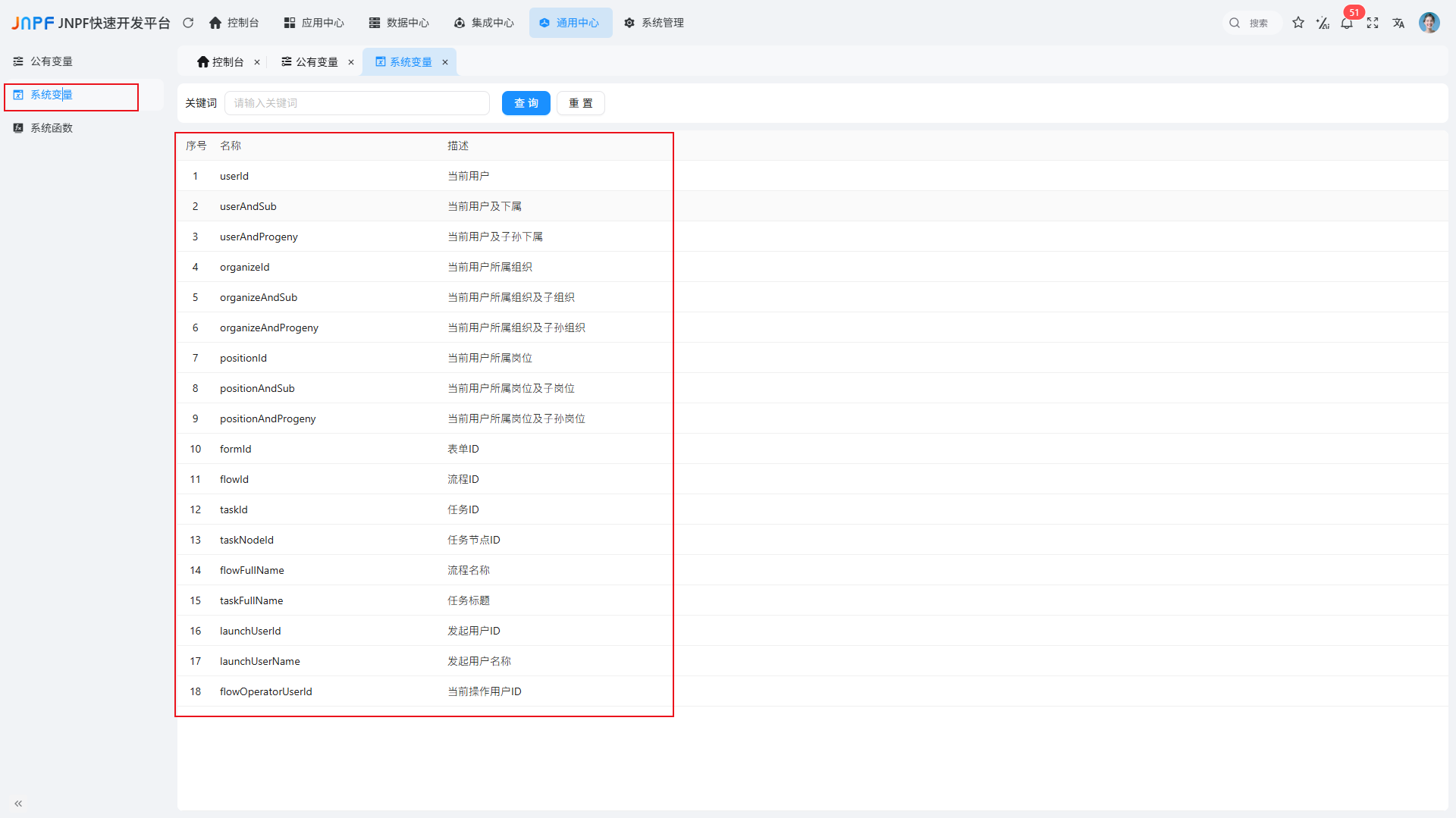Open the 应用中心 top menu
This screenshot has width=1456, height=818.
click(314, 23)
